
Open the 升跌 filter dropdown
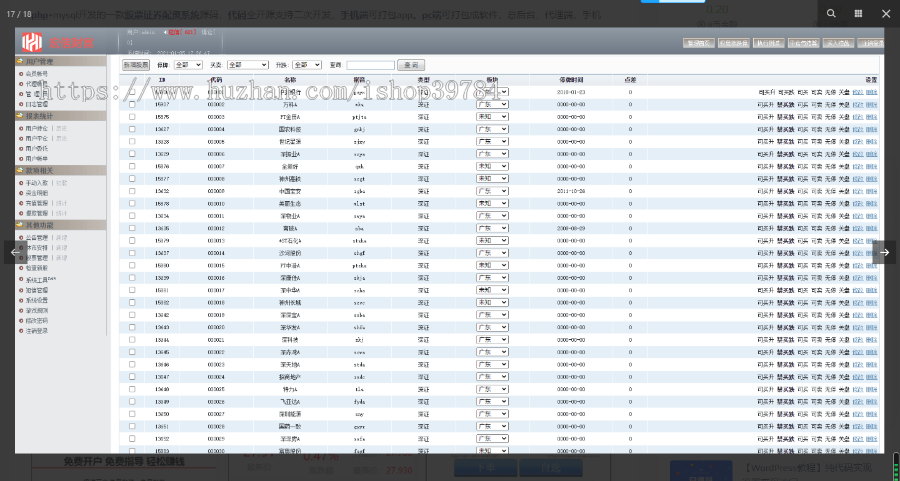[x=305, y=64]
